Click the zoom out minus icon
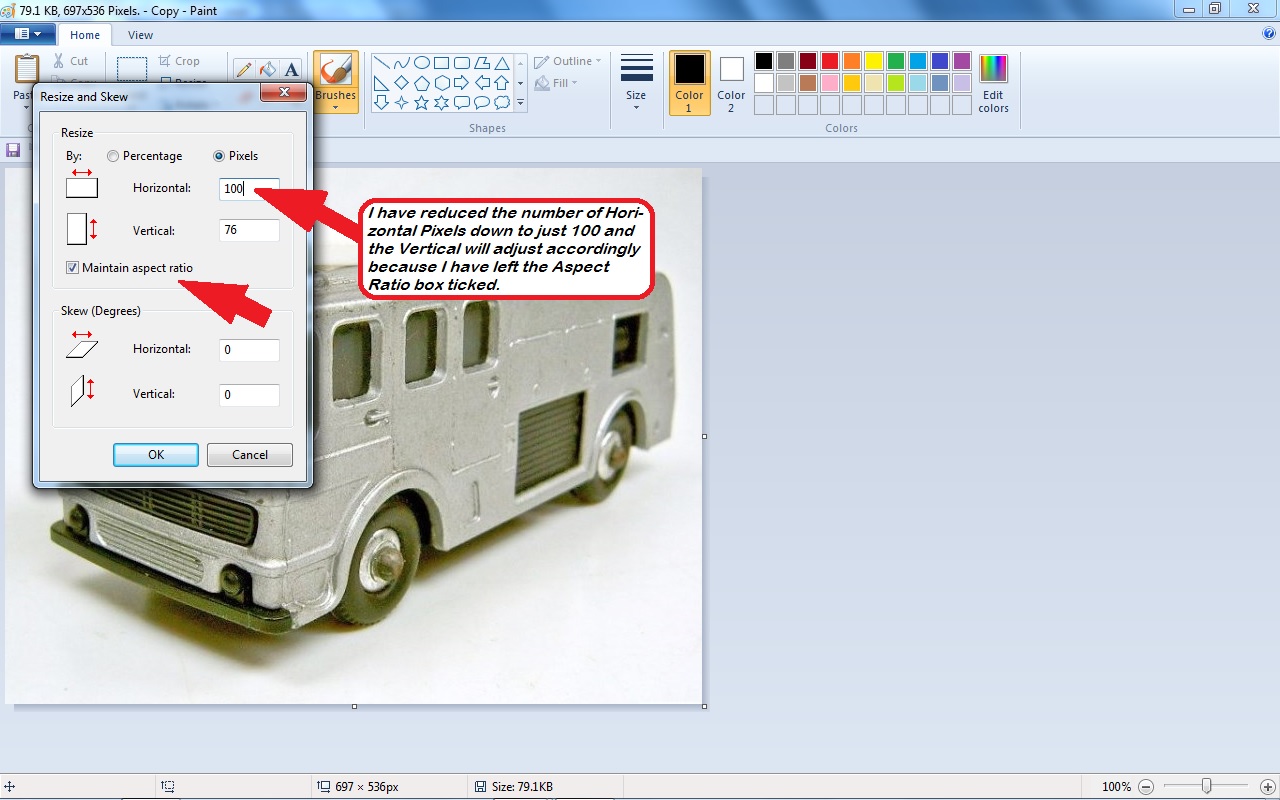 click(x=1146, y=787)
